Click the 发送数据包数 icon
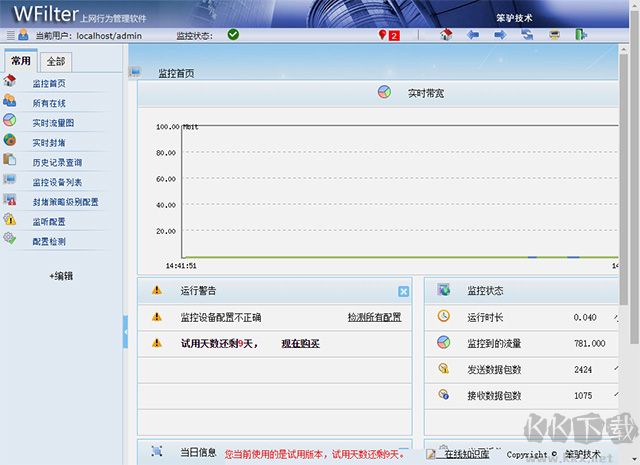The width and height of the screenshot is (640, 465). (x=444, y=369)
